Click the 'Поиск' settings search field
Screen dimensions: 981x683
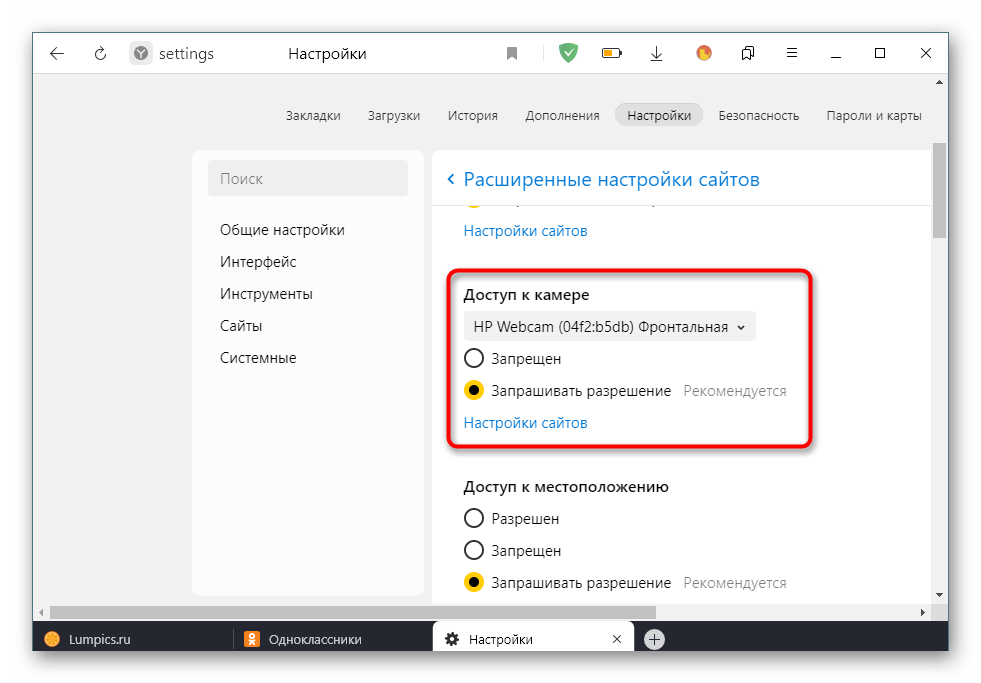(x=307, y=179)
